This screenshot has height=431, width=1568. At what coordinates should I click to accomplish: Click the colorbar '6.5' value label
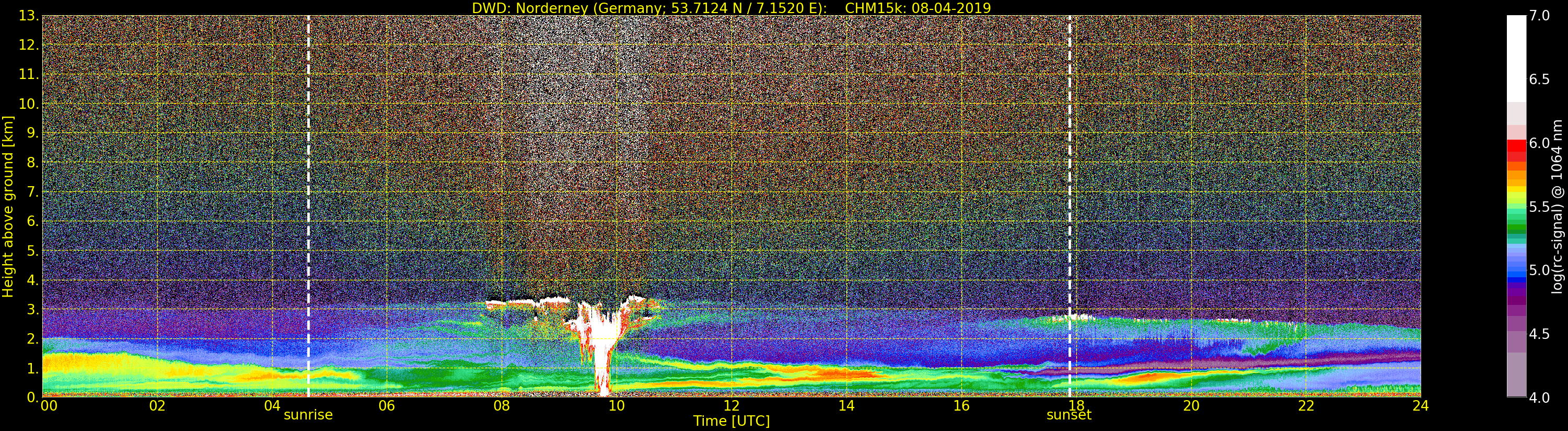pyautogui.click(x=1539, y=80)
